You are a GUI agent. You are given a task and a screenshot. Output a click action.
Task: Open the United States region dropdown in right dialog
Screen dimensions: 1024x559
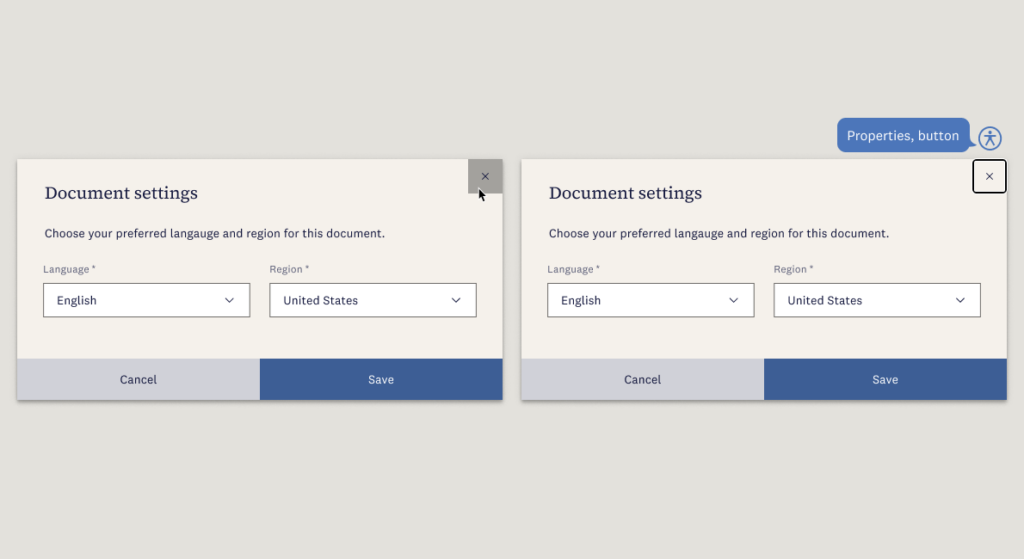877,300
